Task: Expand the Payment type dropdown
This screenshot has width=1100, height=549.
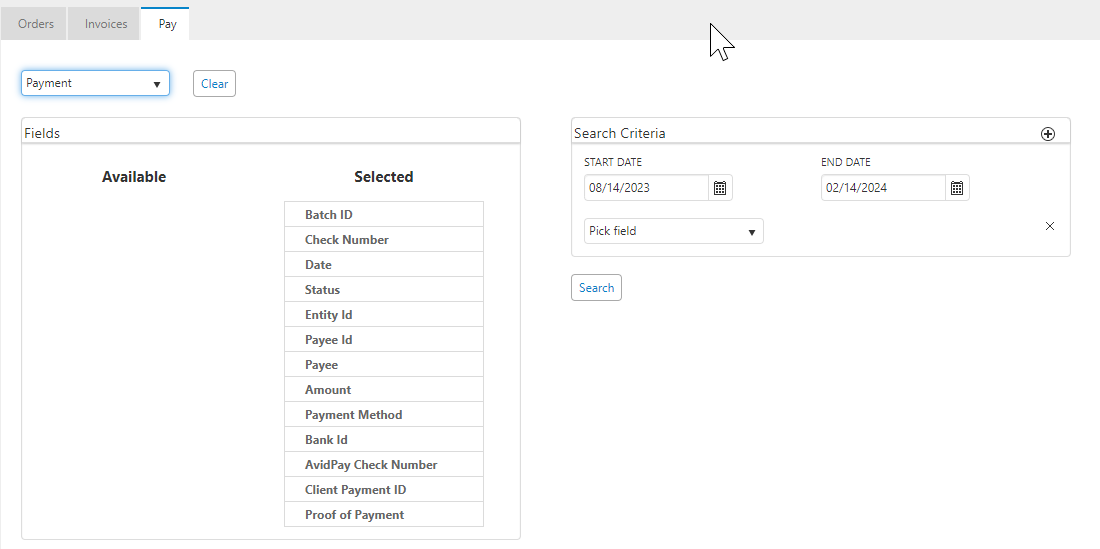Action: click(x=95, y=84)
